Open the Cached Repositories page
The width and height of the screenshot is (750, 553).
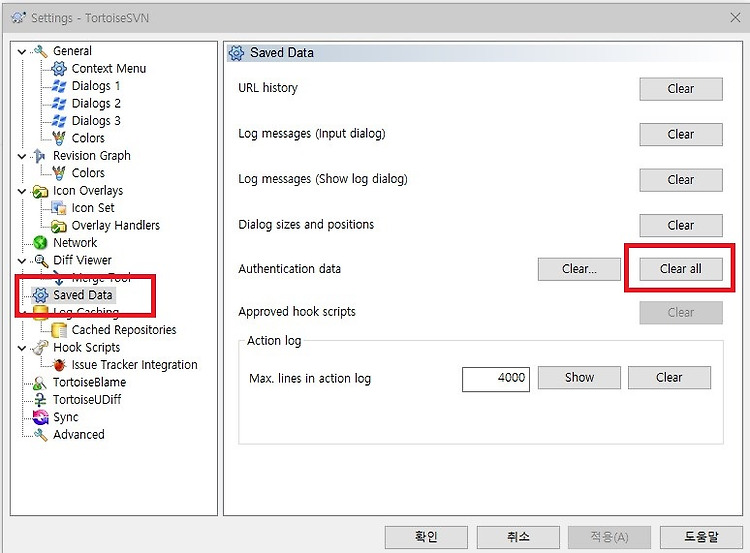coord(124,330)
